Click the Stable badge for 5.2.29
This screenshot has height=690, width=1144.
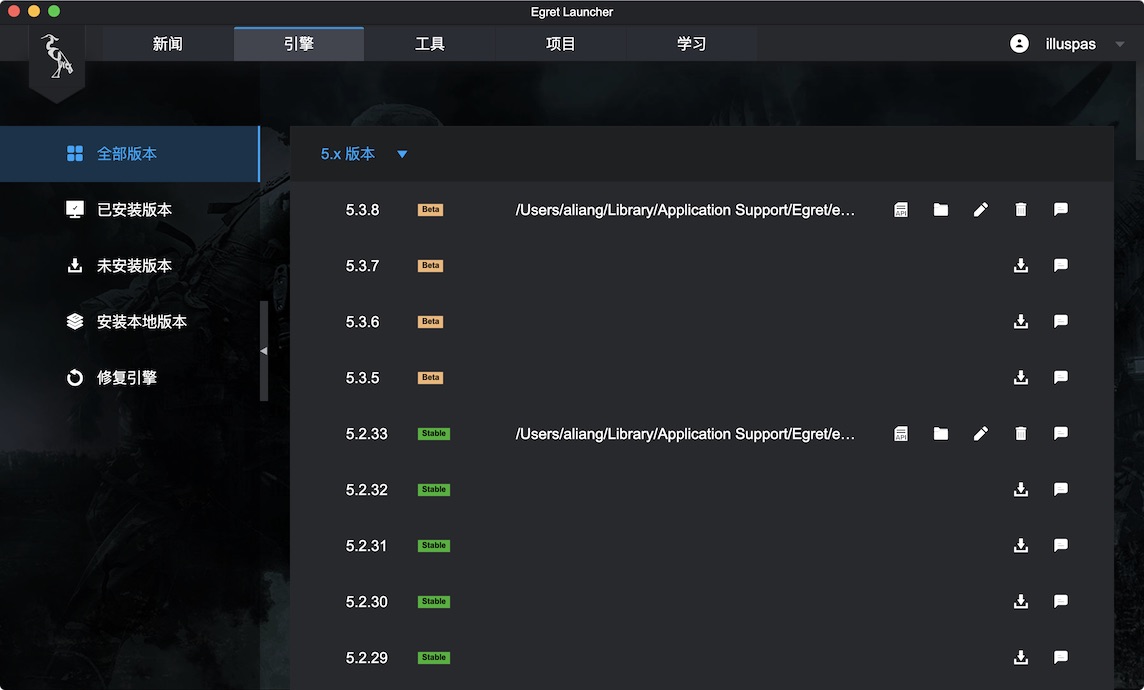pos(433,658)
